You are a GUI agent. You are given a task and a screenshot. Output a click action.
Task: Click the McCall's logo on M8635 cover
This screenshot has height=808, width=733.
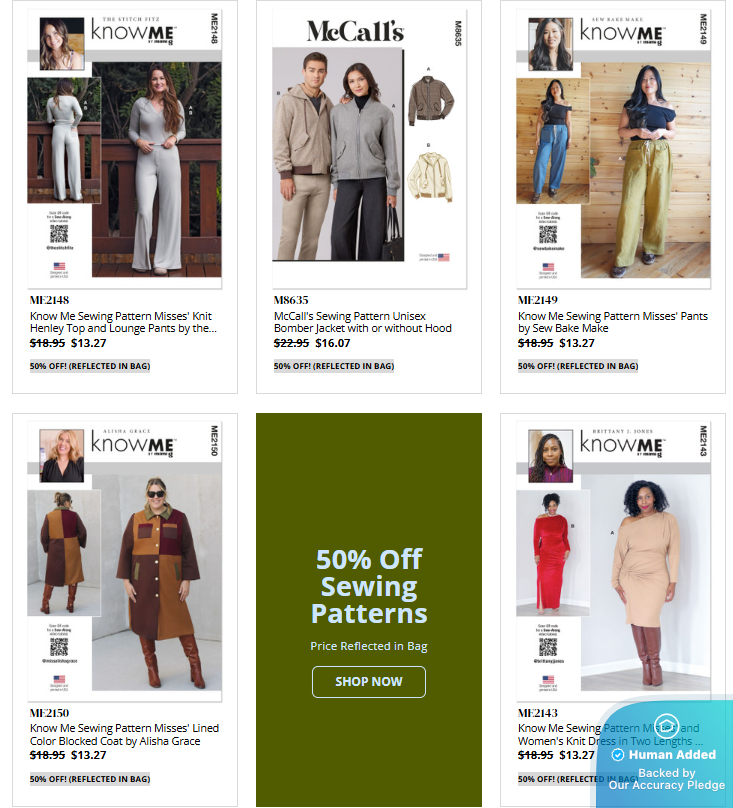pyautogui.click(x=355, y=31)
